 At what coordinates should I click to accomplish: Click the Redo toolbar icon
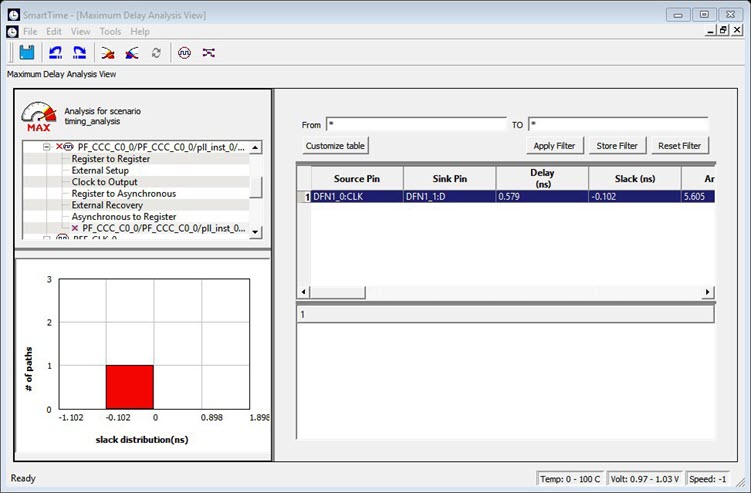pos(80,53)
